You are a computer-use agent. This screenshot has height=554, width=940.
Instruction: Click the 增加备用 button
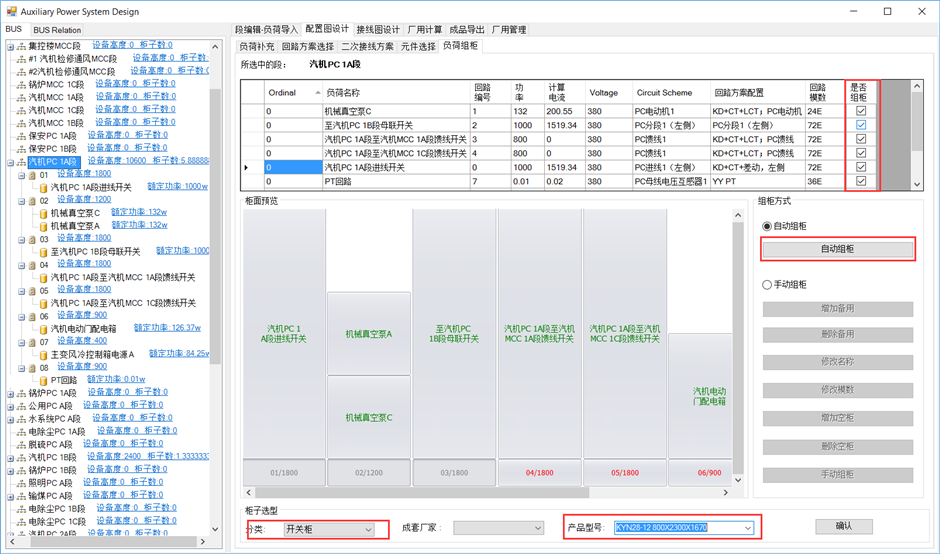tap(837, 309)
